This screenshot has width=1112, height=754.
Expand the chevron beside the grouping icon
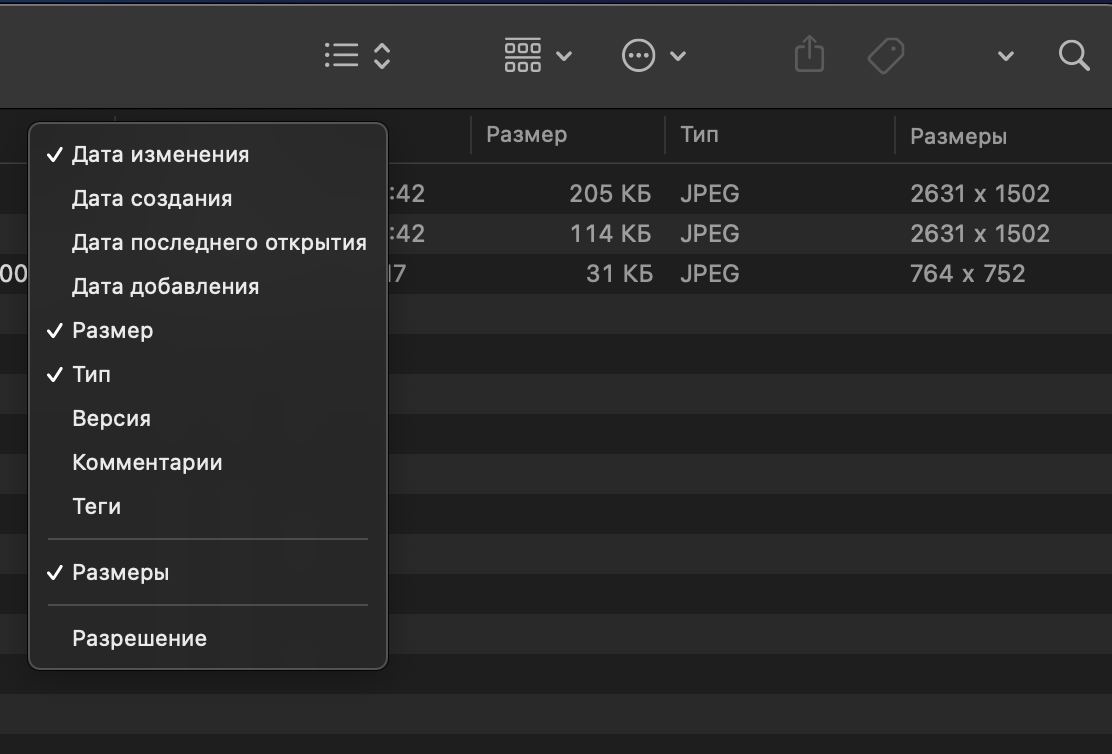coord(564,56)
